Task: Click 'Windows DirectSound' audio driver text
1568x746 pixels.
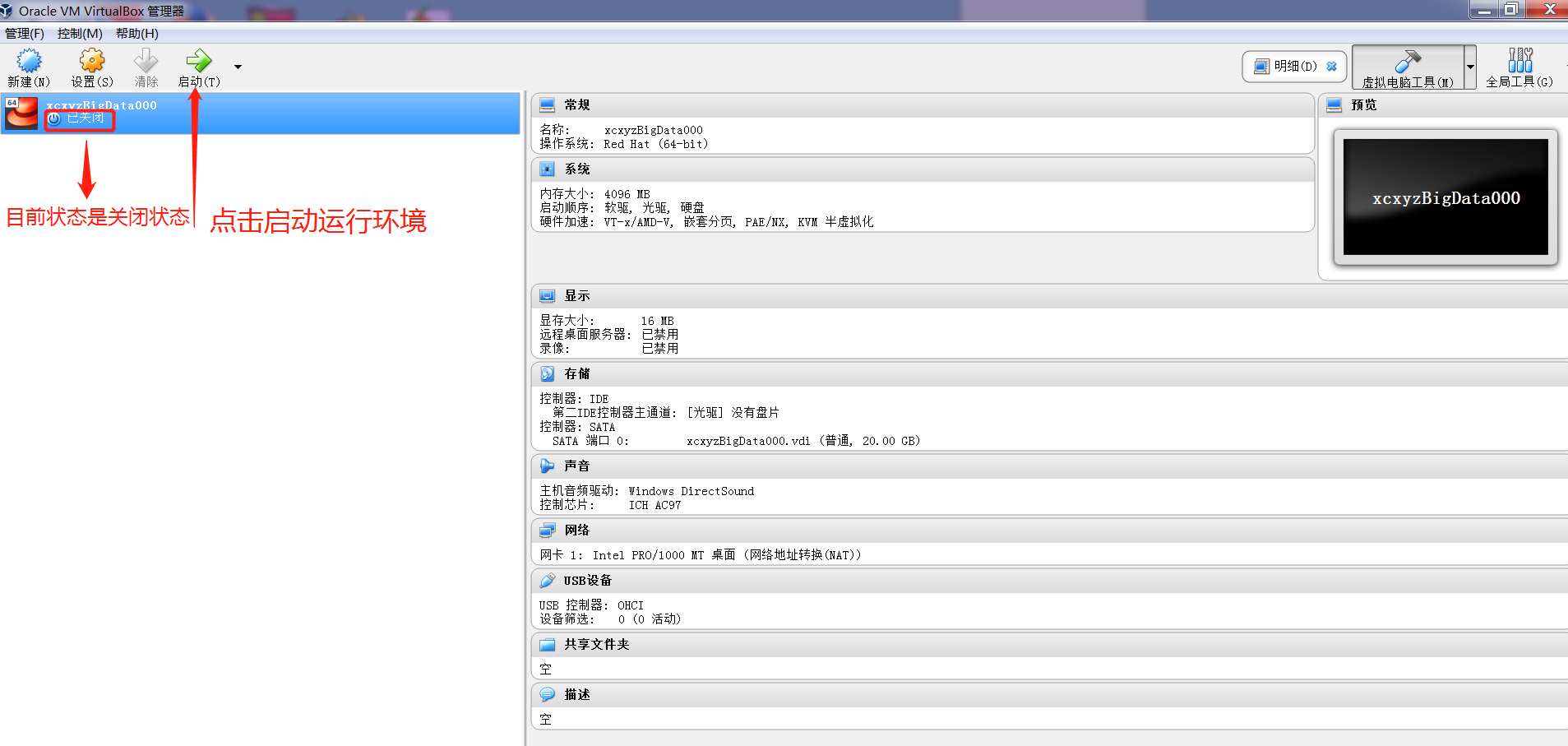Action: pos(691,491)
